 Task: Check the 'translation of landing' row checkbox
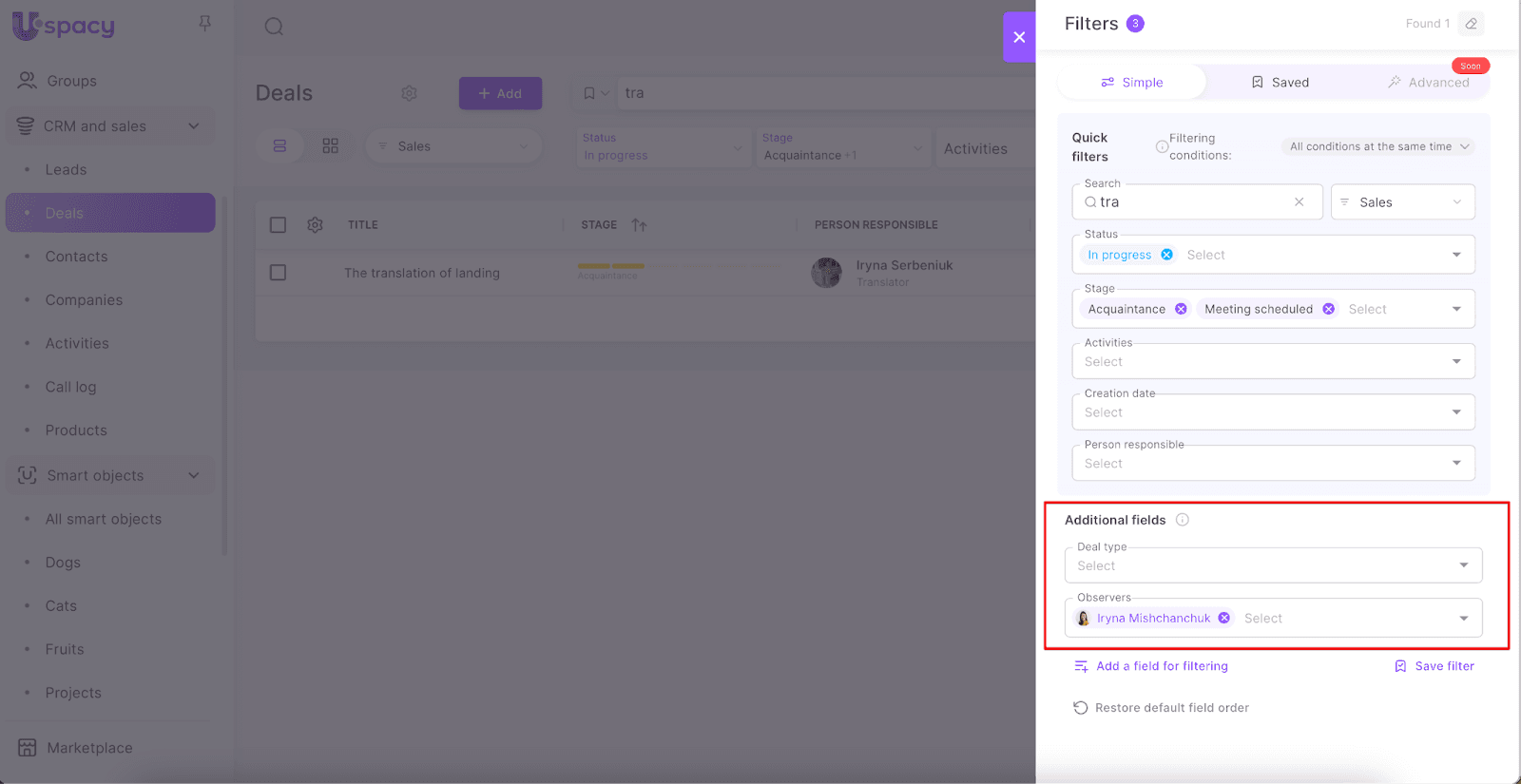[x=278, y=273]
